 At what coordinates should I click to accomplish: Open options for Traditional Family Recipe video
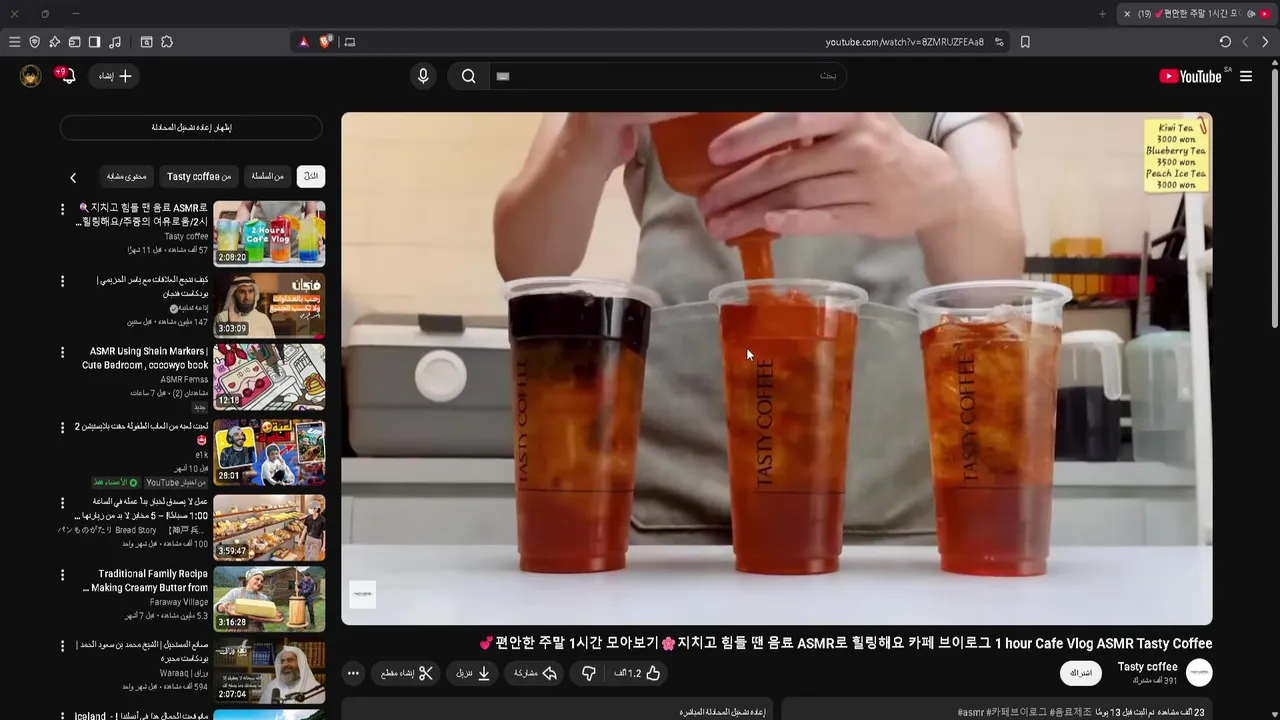[62, 575]
